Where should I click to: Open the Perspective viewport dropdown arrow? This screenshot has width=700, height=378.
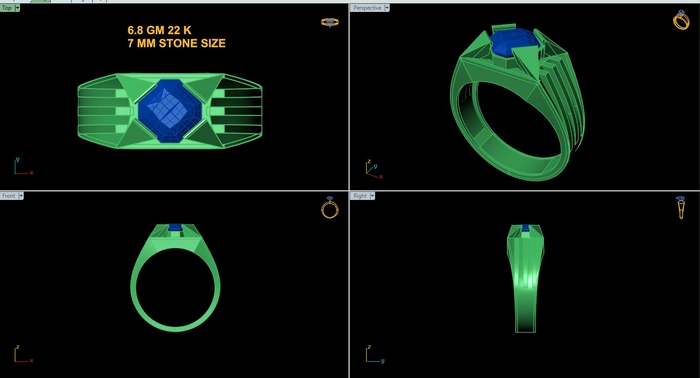pyautogui.click(x=387, y=8)
